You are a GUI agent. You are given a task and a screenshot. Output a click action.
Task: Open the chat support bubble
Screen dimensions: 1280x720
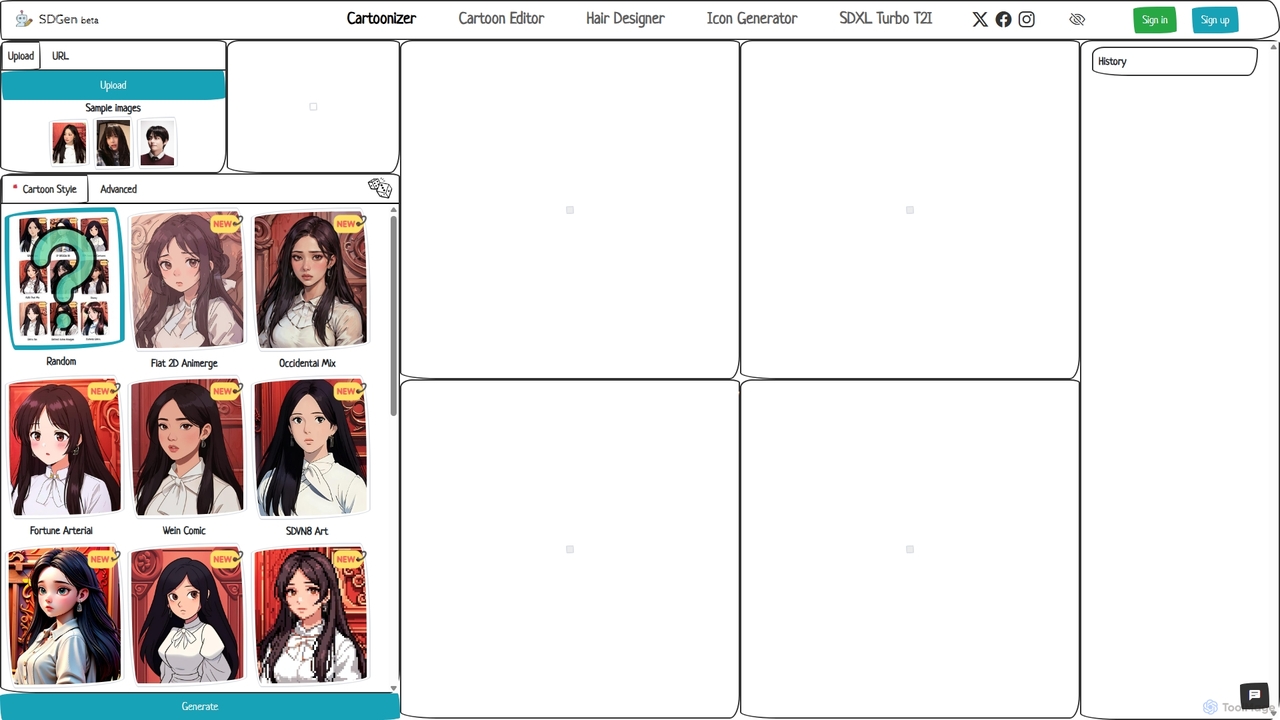[x=1254, y=695]
